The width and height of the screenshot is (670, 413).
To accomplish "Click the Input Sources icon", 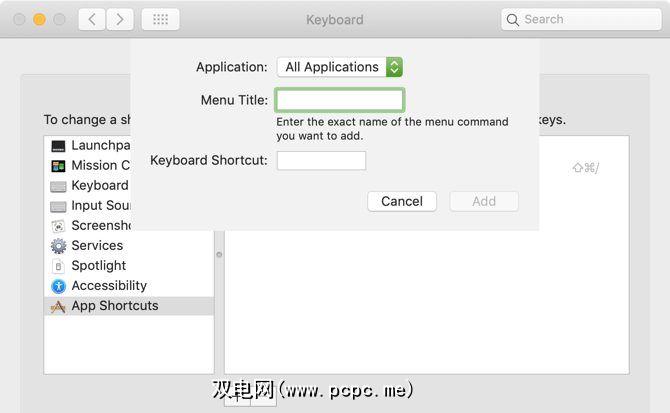I will (58, 206).
